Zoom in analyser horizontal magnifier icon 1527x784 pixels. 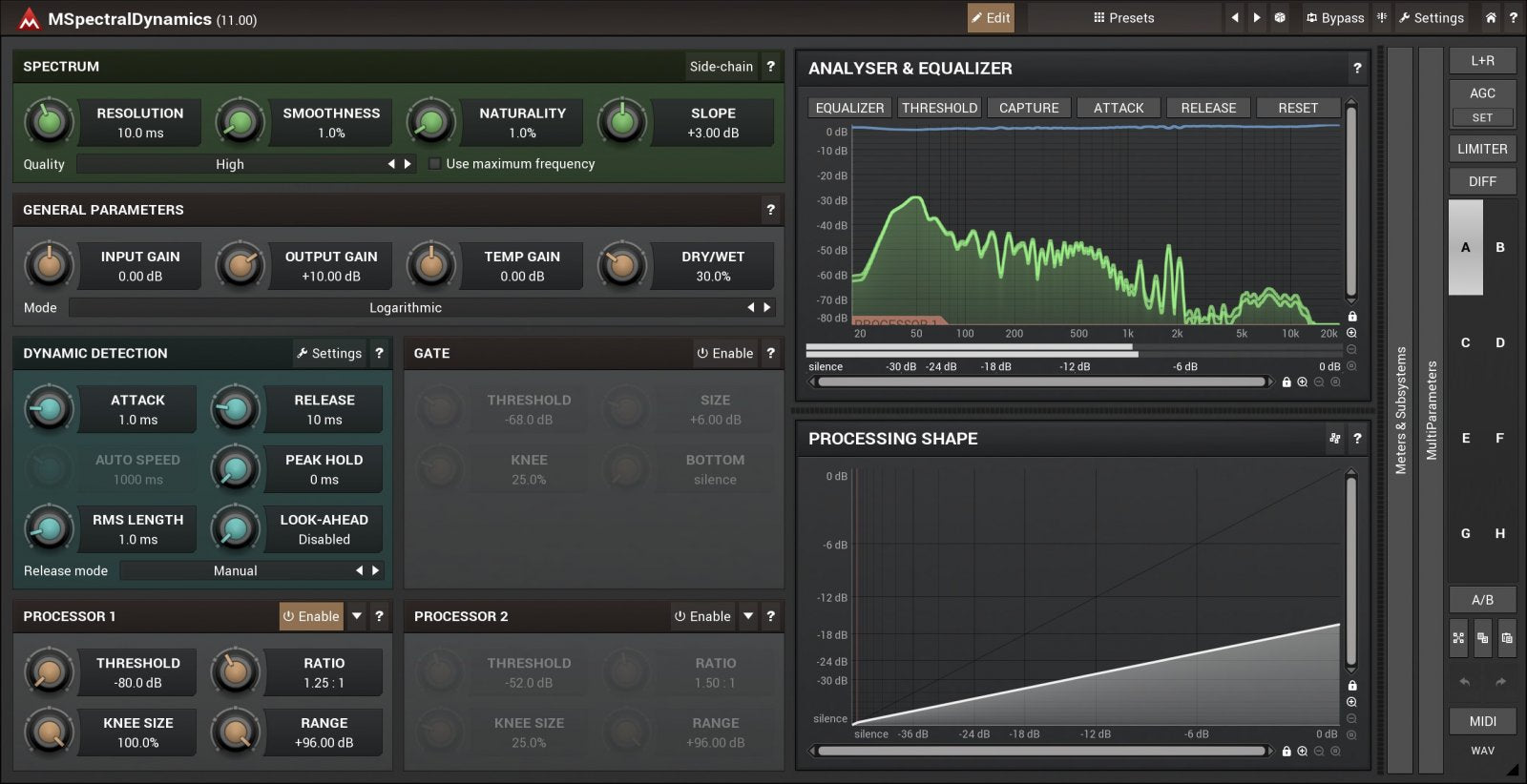(1303, 382)
